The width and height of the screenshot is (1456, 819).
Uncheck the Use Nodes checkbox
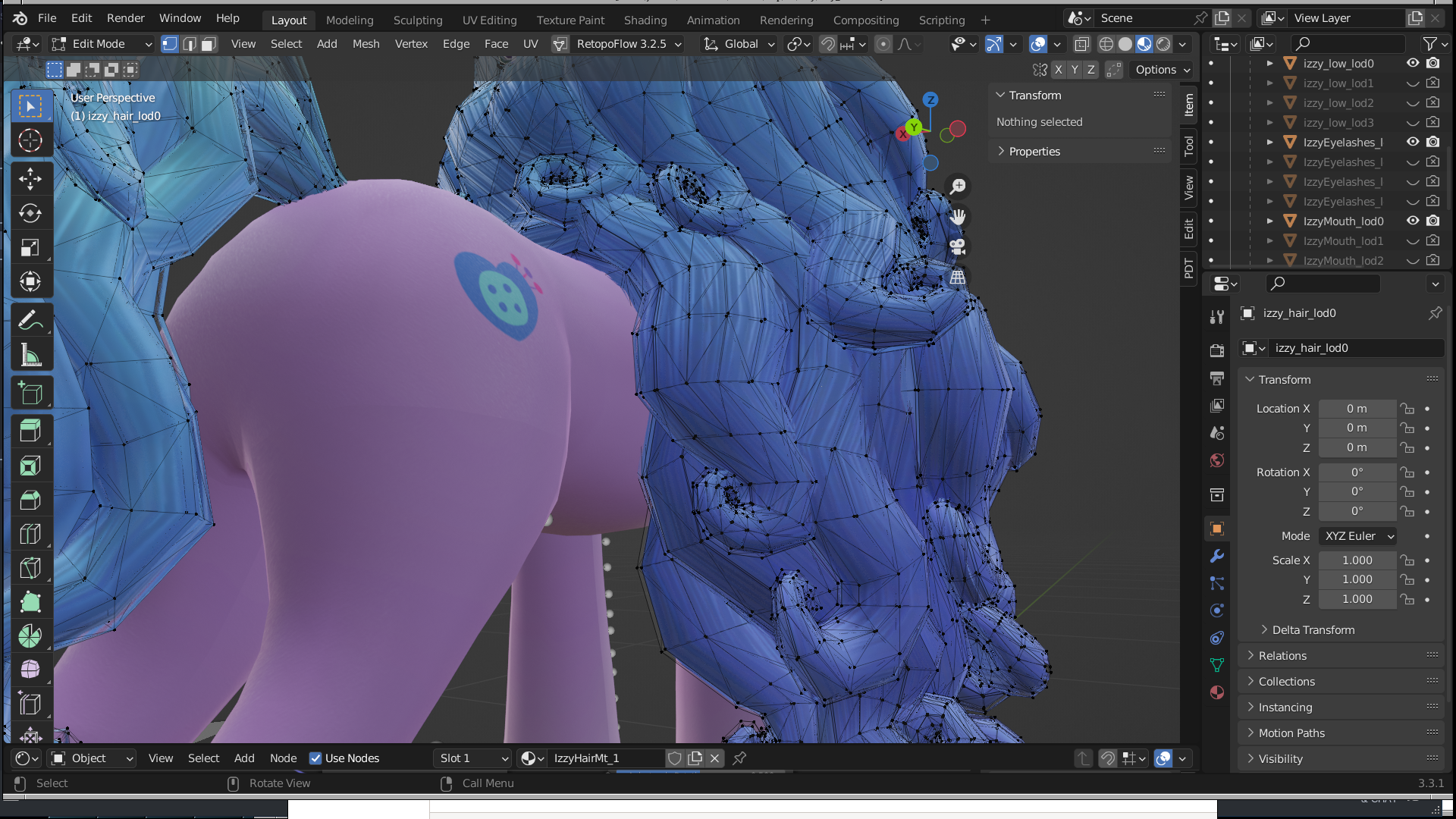[x=315, y=758]
